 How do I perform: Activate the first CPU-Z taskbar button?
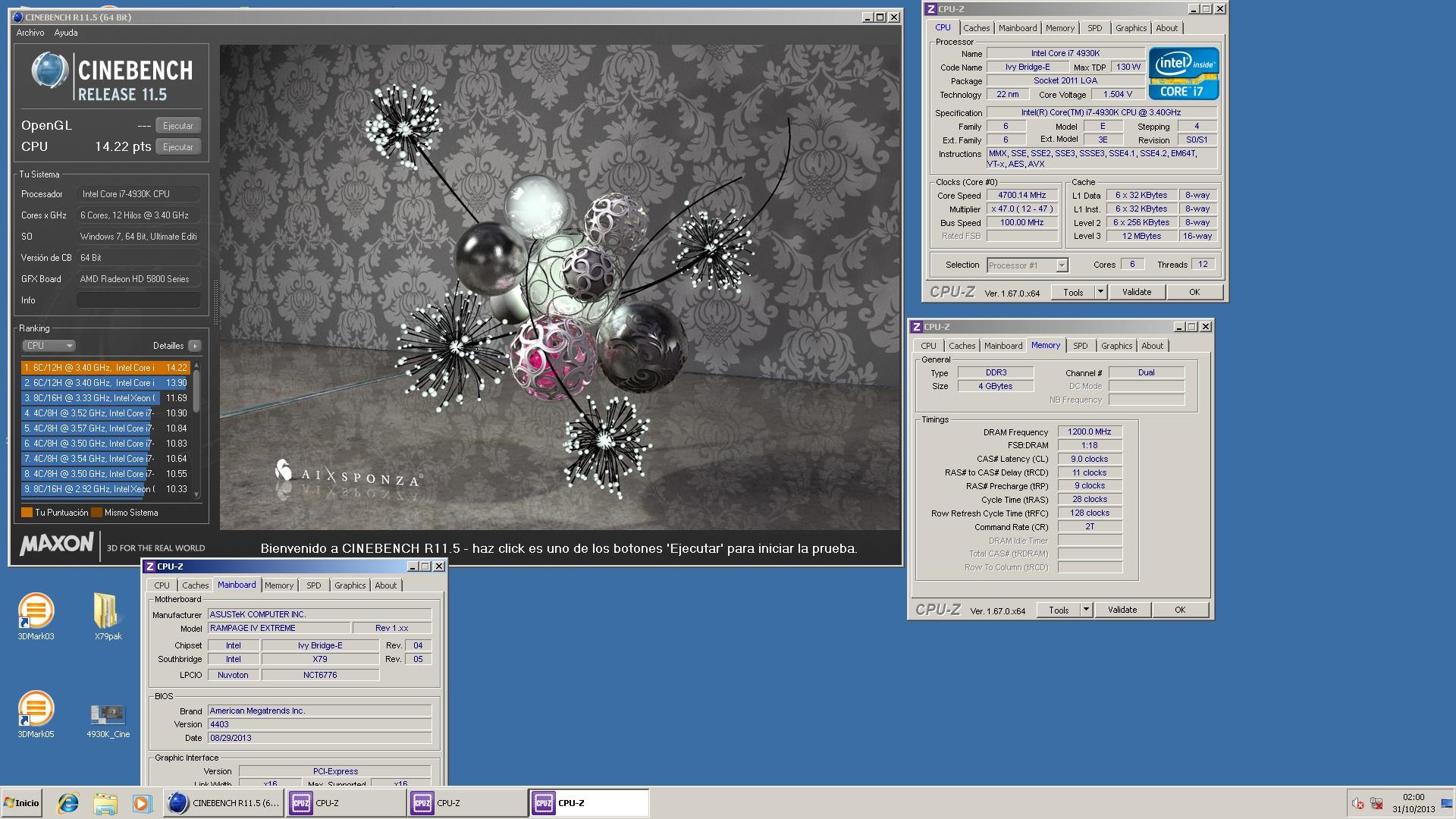coord(345,803)
